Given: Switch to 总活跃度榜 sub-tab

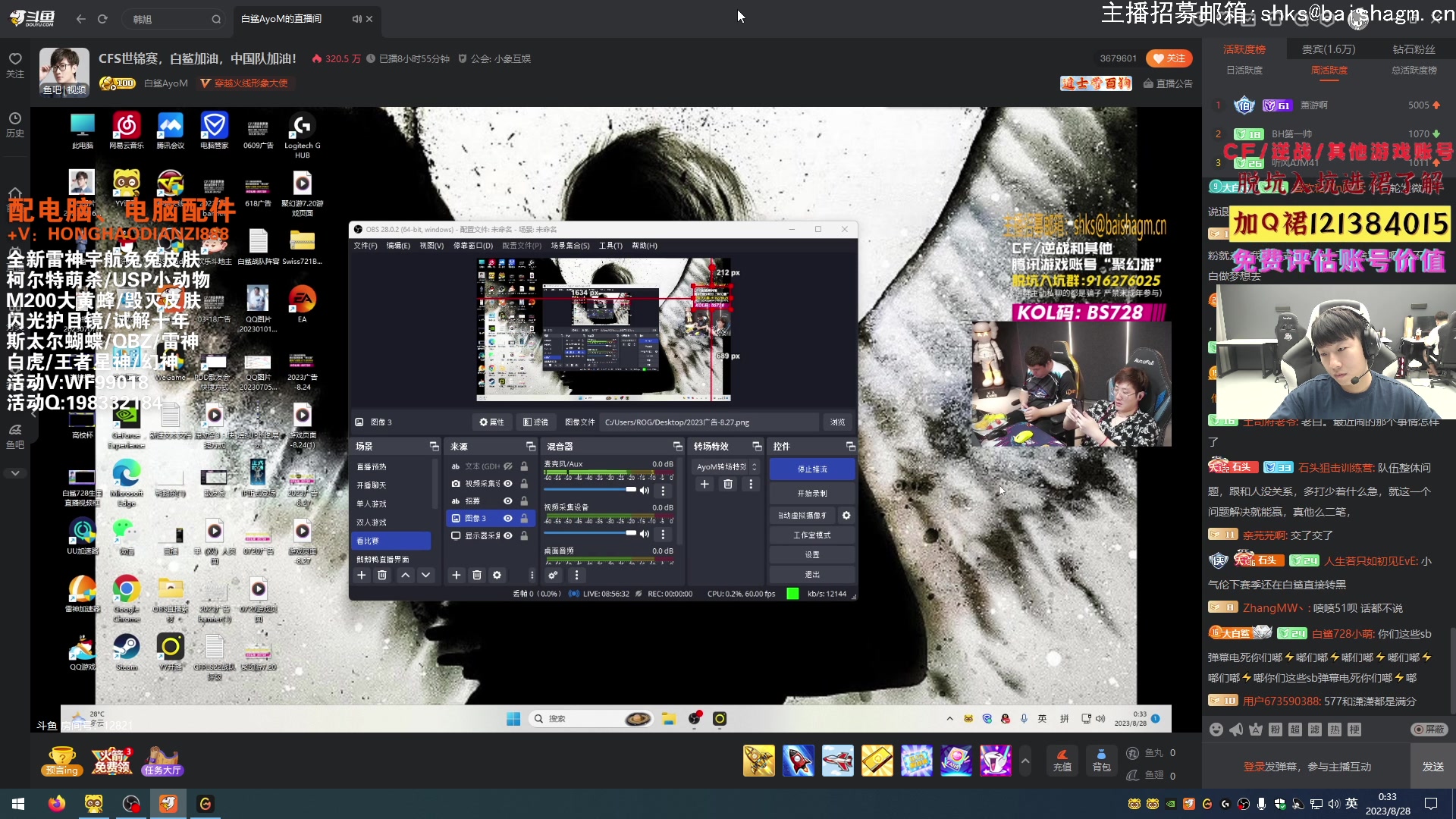Looking at the screenshot, I should [1414, 70].
